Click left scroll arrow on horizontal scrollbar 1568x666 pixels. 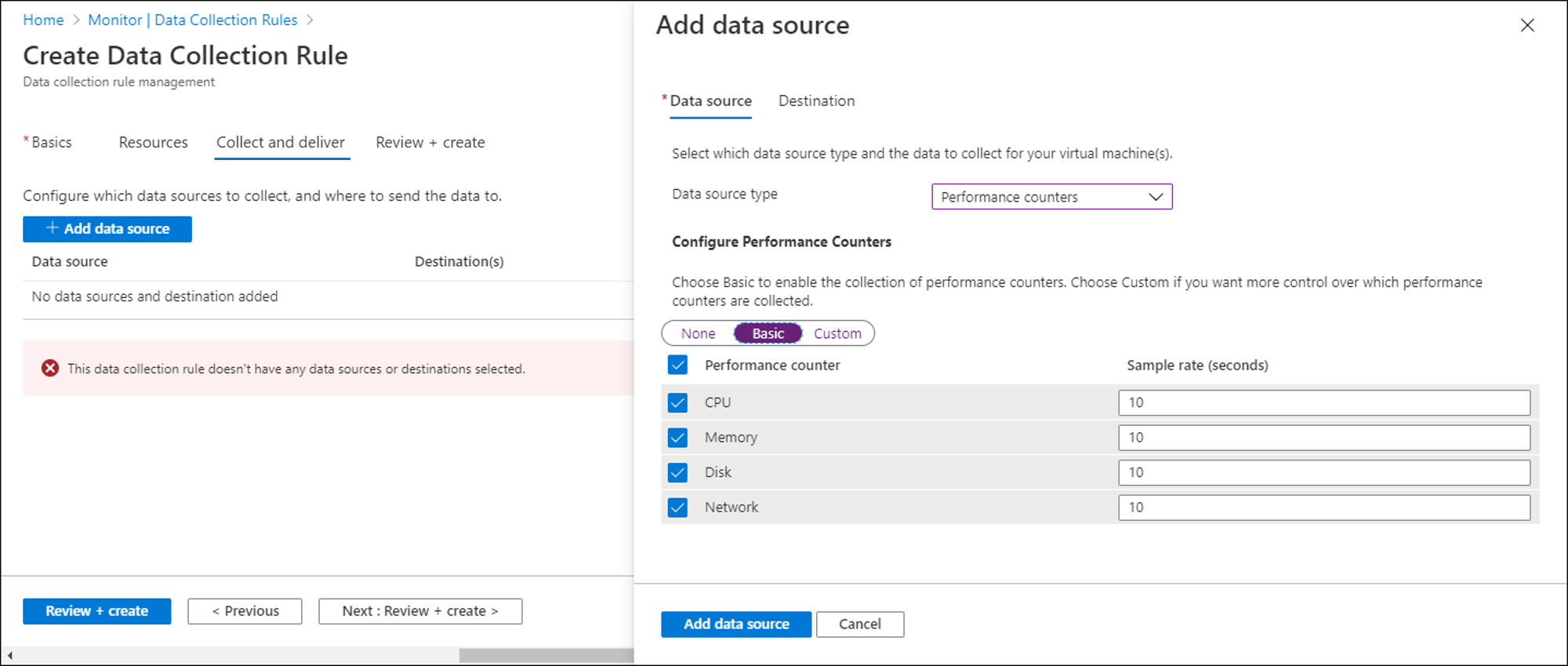point(9,655)
